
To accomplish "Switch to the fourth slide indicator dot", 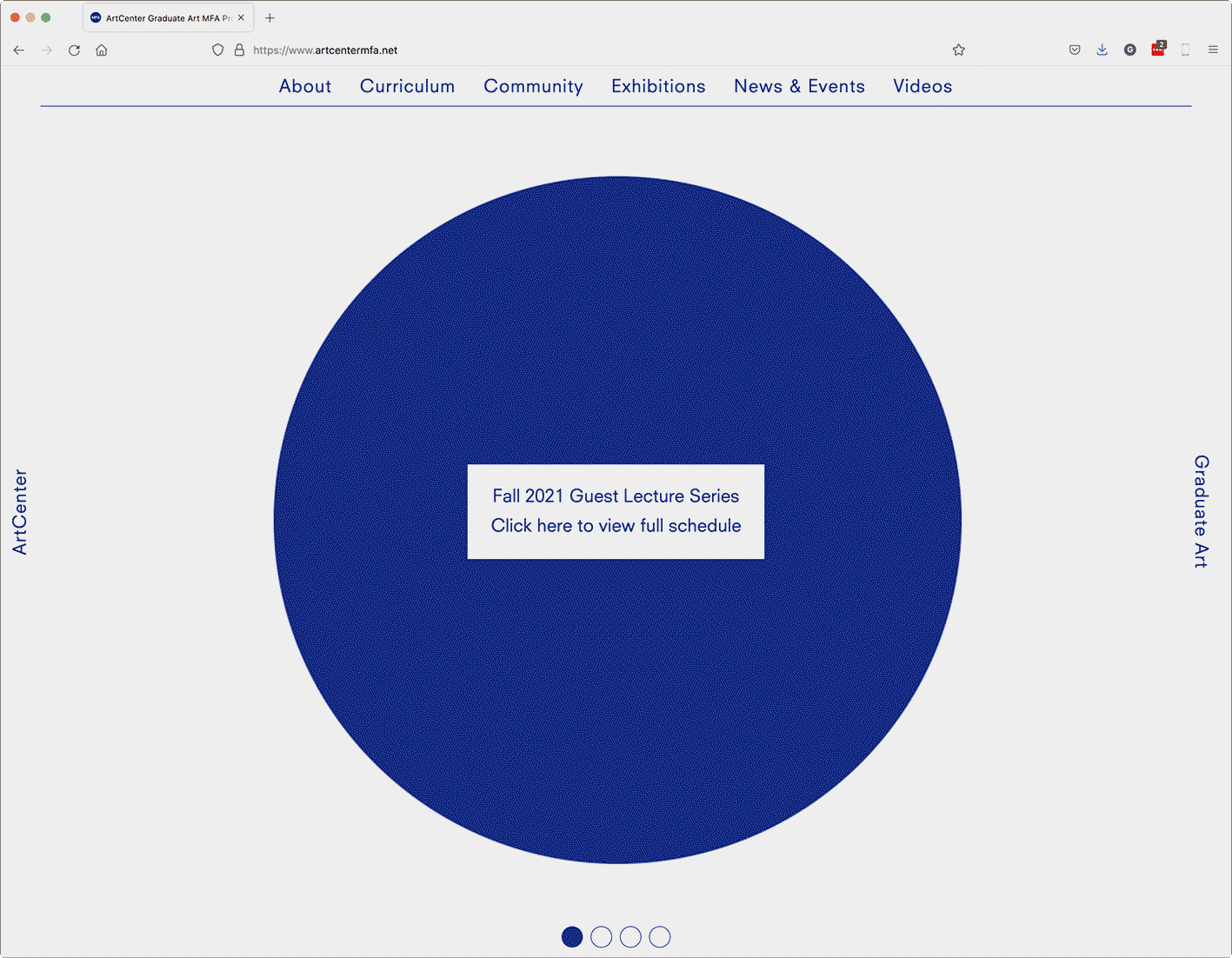I will (660, 937).
